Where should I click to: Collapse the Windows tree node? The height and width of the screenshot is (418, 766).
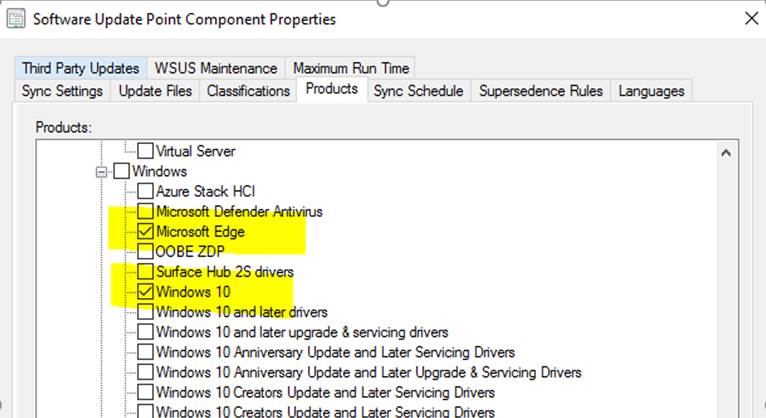(x=101, y=172)
